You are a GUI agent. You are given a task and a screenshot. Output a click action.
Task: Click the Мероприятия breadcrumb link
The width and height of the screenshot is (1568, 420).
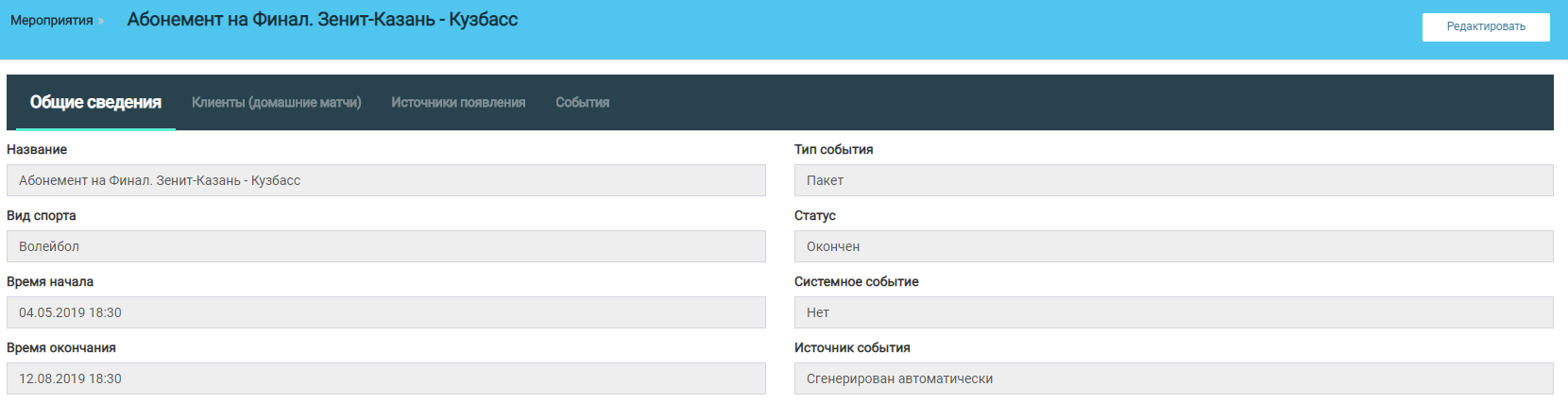click(x=51, y=20)
